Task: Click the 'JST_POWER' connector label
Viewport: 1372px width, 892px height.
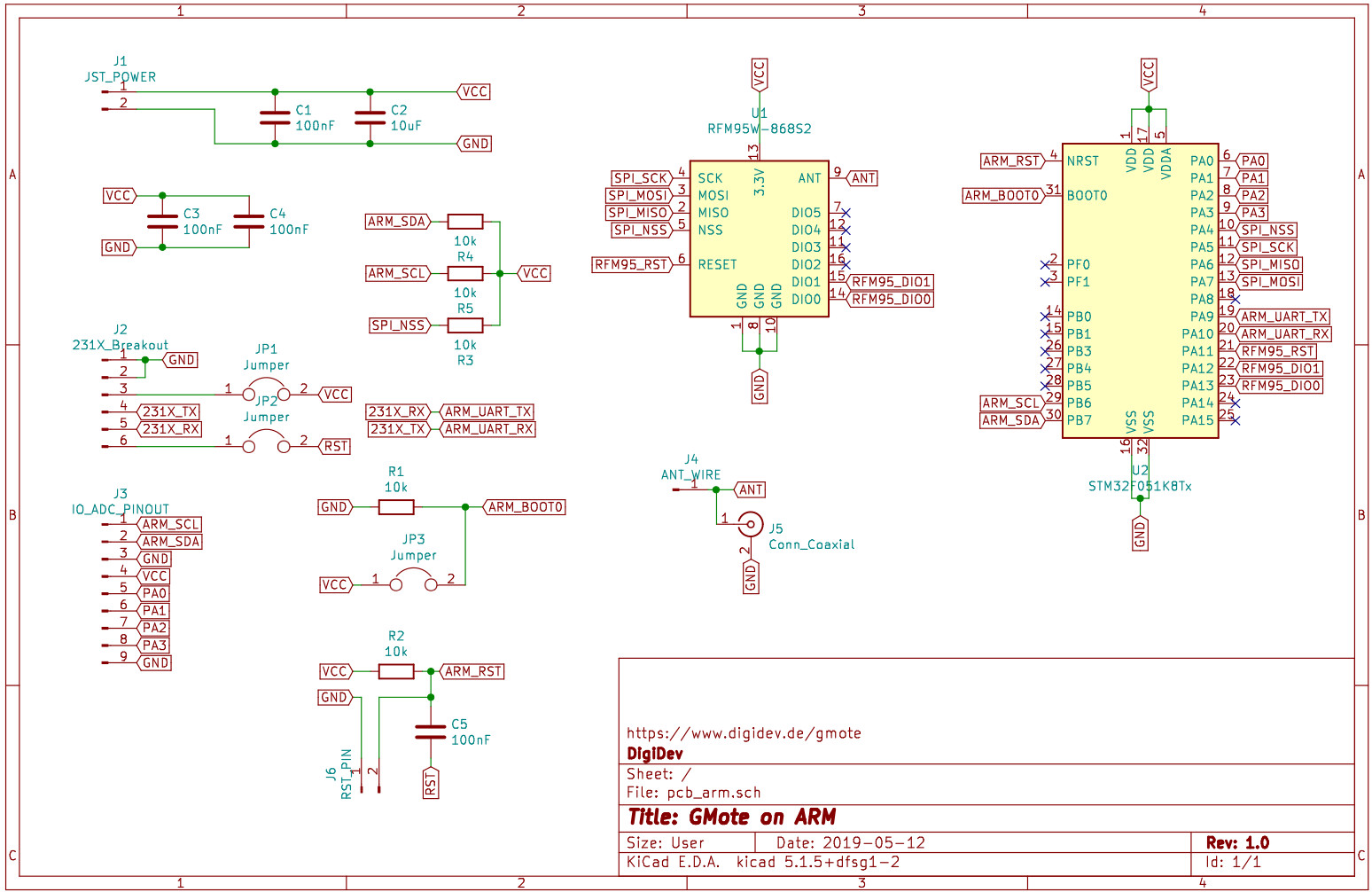Action: pyautogui.click(x=121, y=77)
